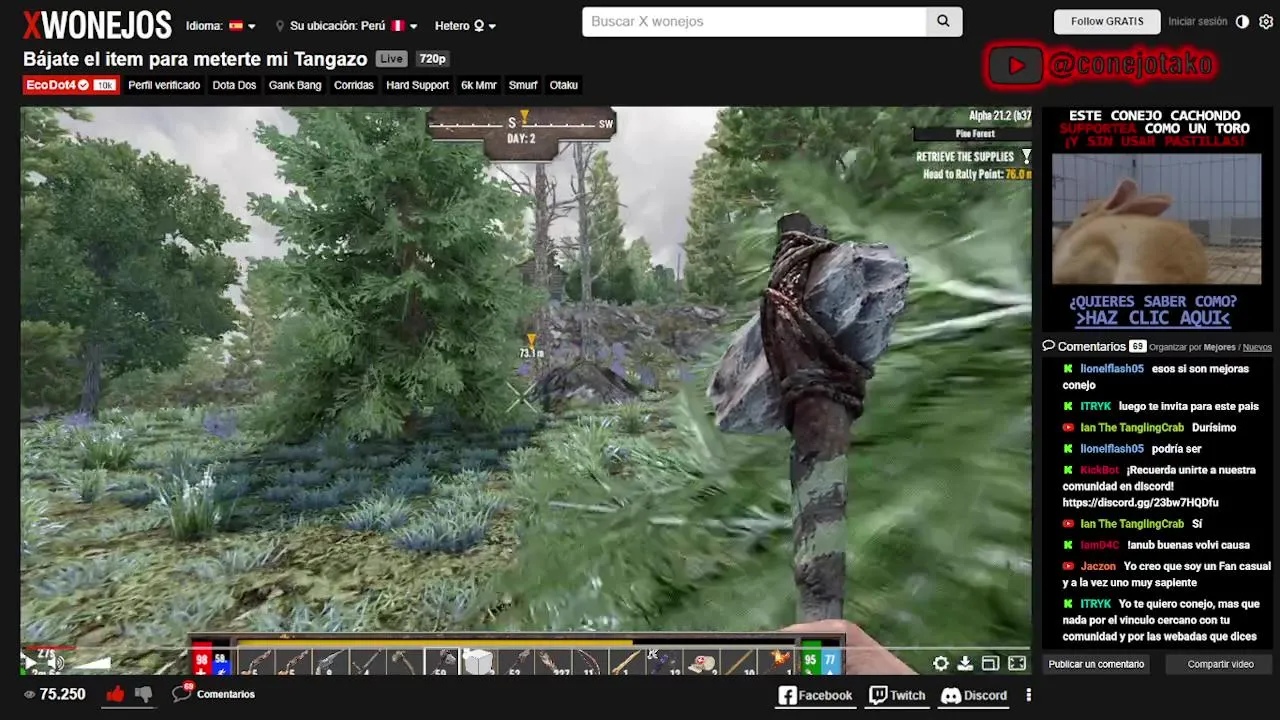The height and width of the screenshot is (720, 1280).
Task: Click username KickBot in chat
Action: click(x=1099, y=470)
